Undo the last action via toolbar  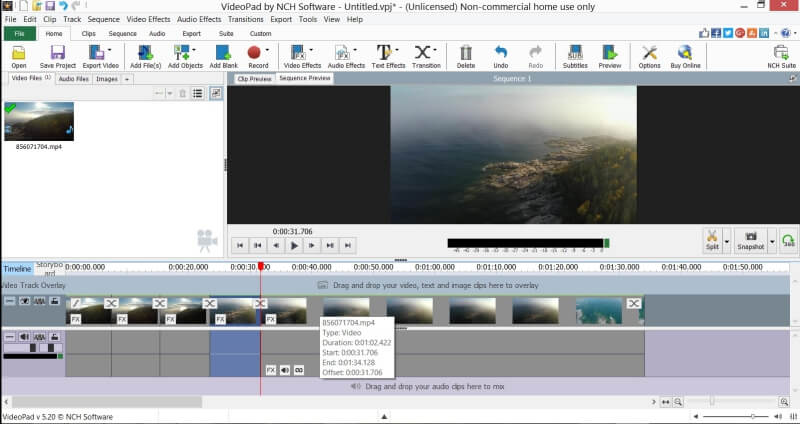[x=501, y=56]
